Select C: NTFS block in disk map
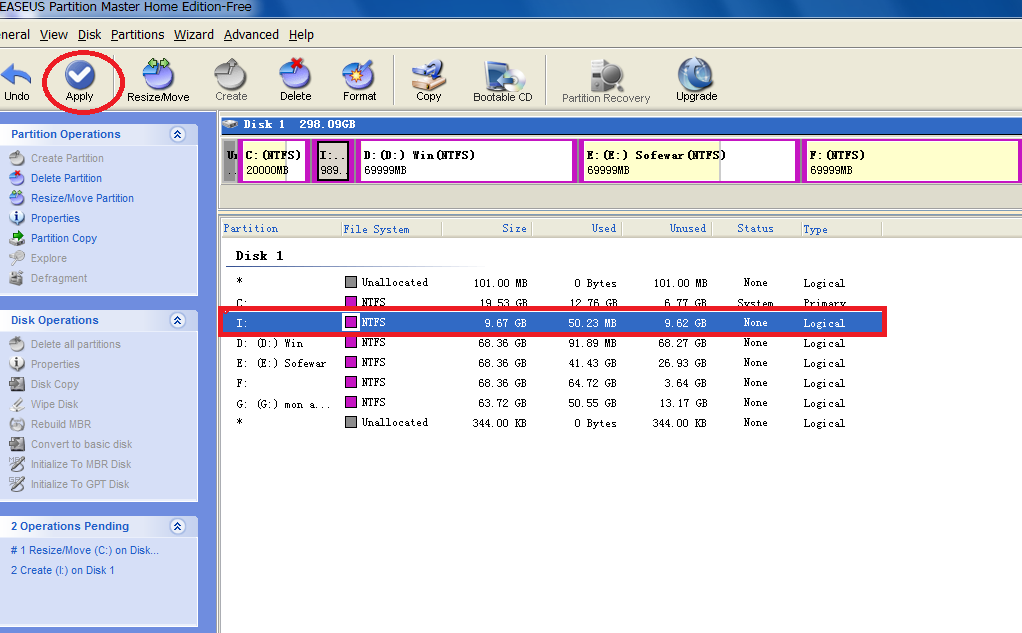Viewport: 1022px width, 633px height. coord(273,162)
